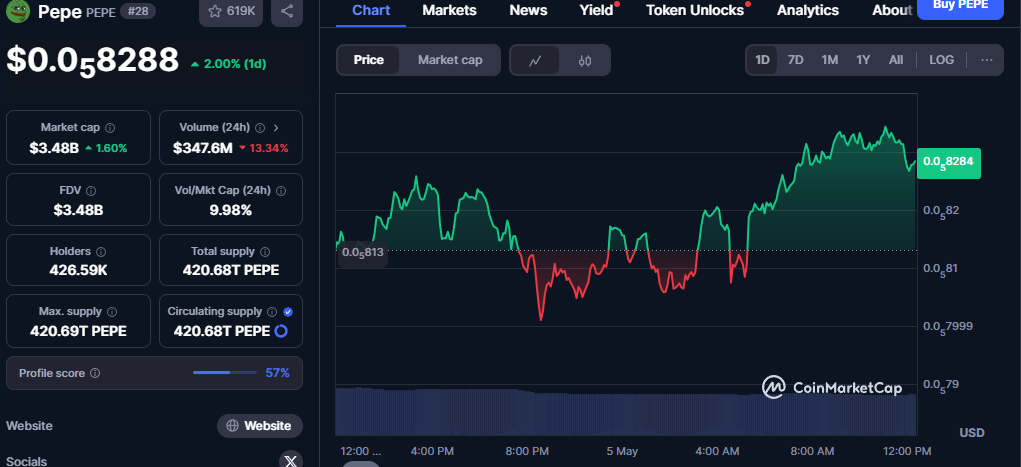
Task: Expand Volume (24h) chevron arrow
Action: [x=276, y=128]
